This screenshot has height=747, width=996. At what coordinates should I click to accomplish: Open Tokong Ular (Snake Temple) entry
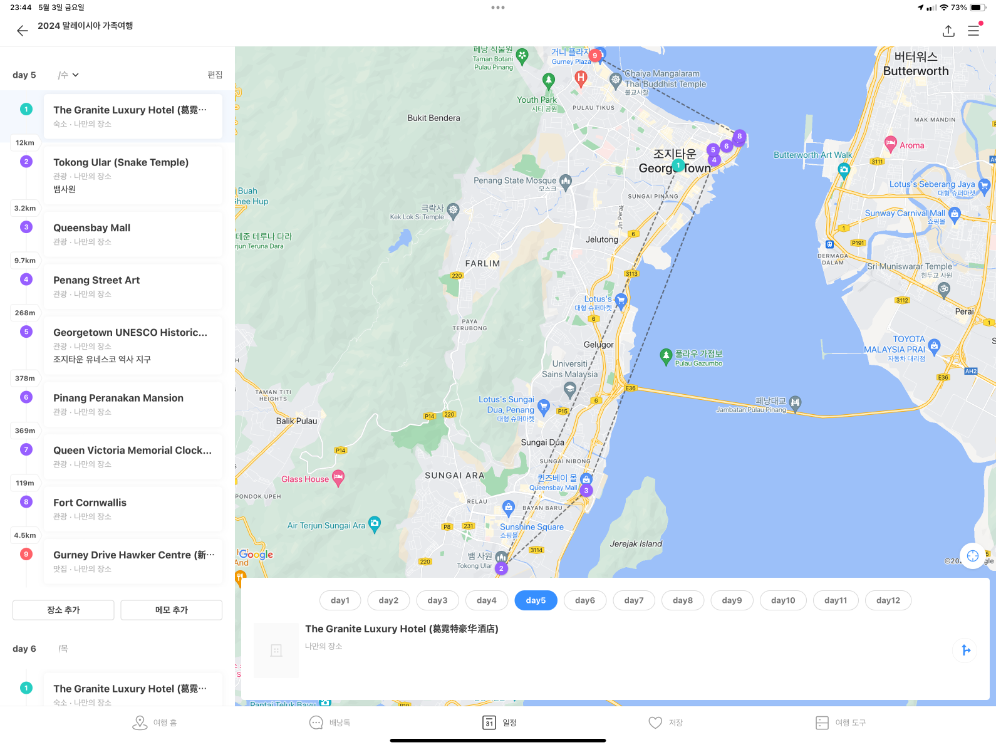(x=133, y=175)
